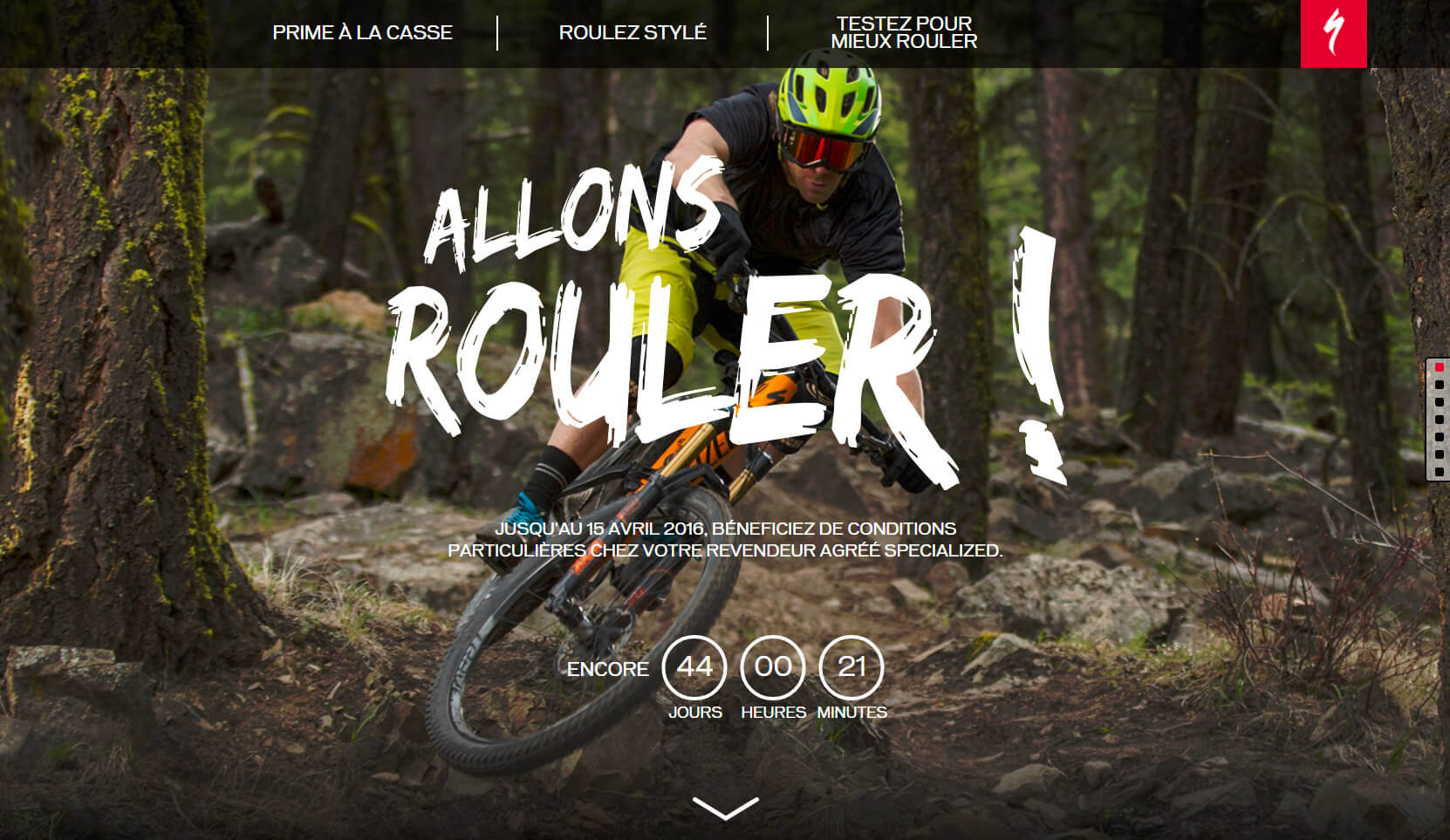The height and width of the screenshot is (840, 1450).
Task: Select the last section dot in side navigator
Action: click(1439, 472)
